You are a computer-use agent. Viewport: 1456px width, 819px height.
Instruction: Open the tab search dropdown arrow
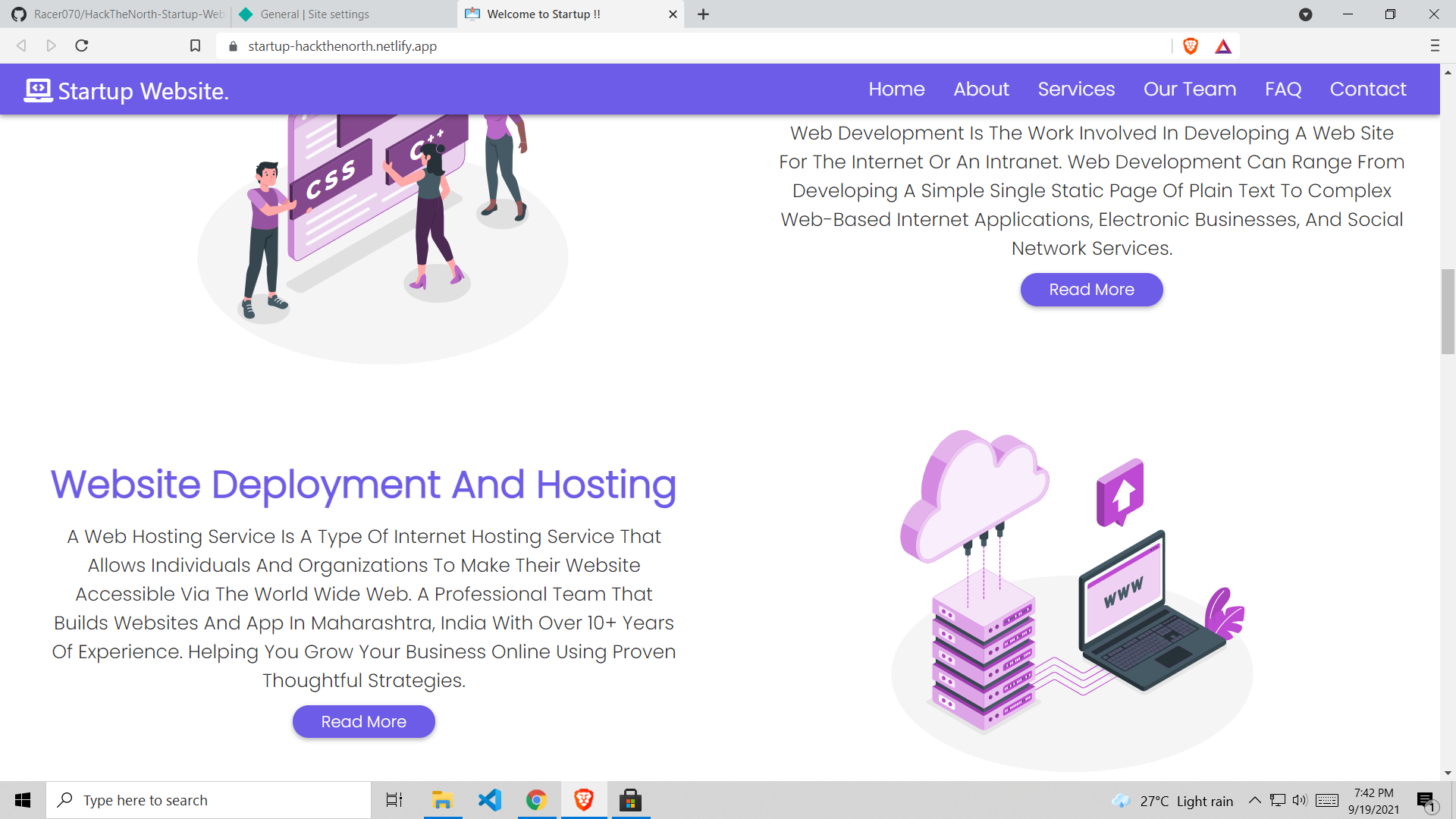[1306, 14]
